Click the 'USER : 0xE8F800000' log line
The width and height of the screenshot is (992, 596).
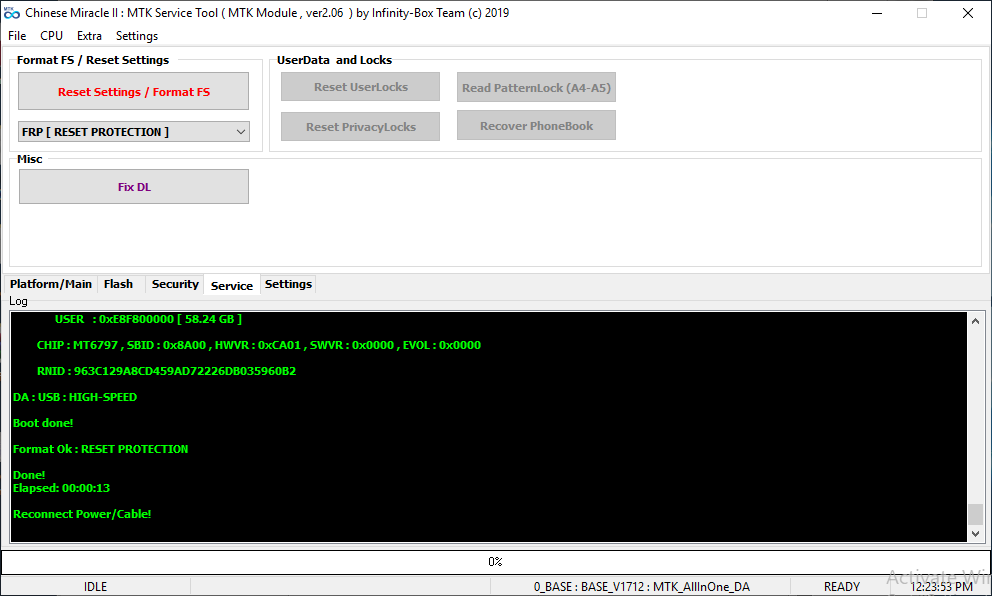click(148, 320)
